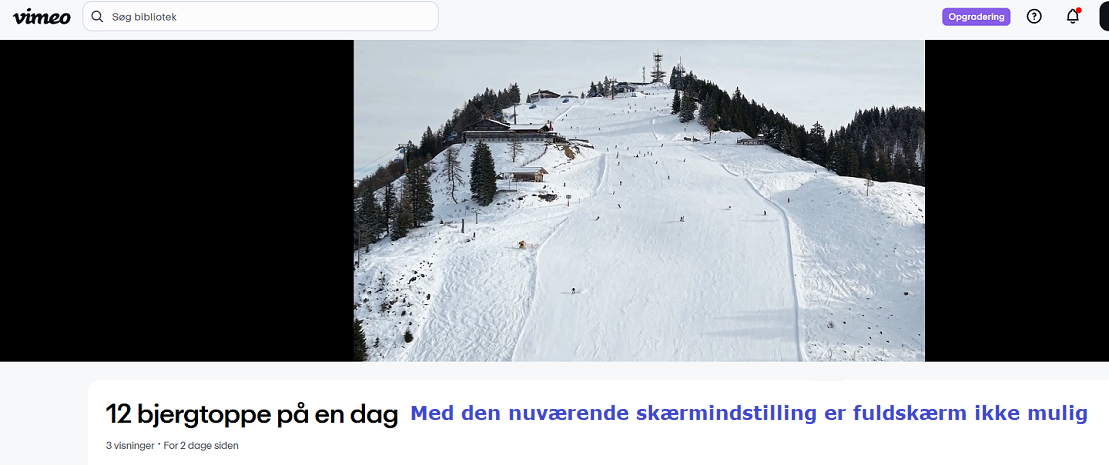Click the blue fuldskærm warning text

pyautogui.click(x=748, y=413)
